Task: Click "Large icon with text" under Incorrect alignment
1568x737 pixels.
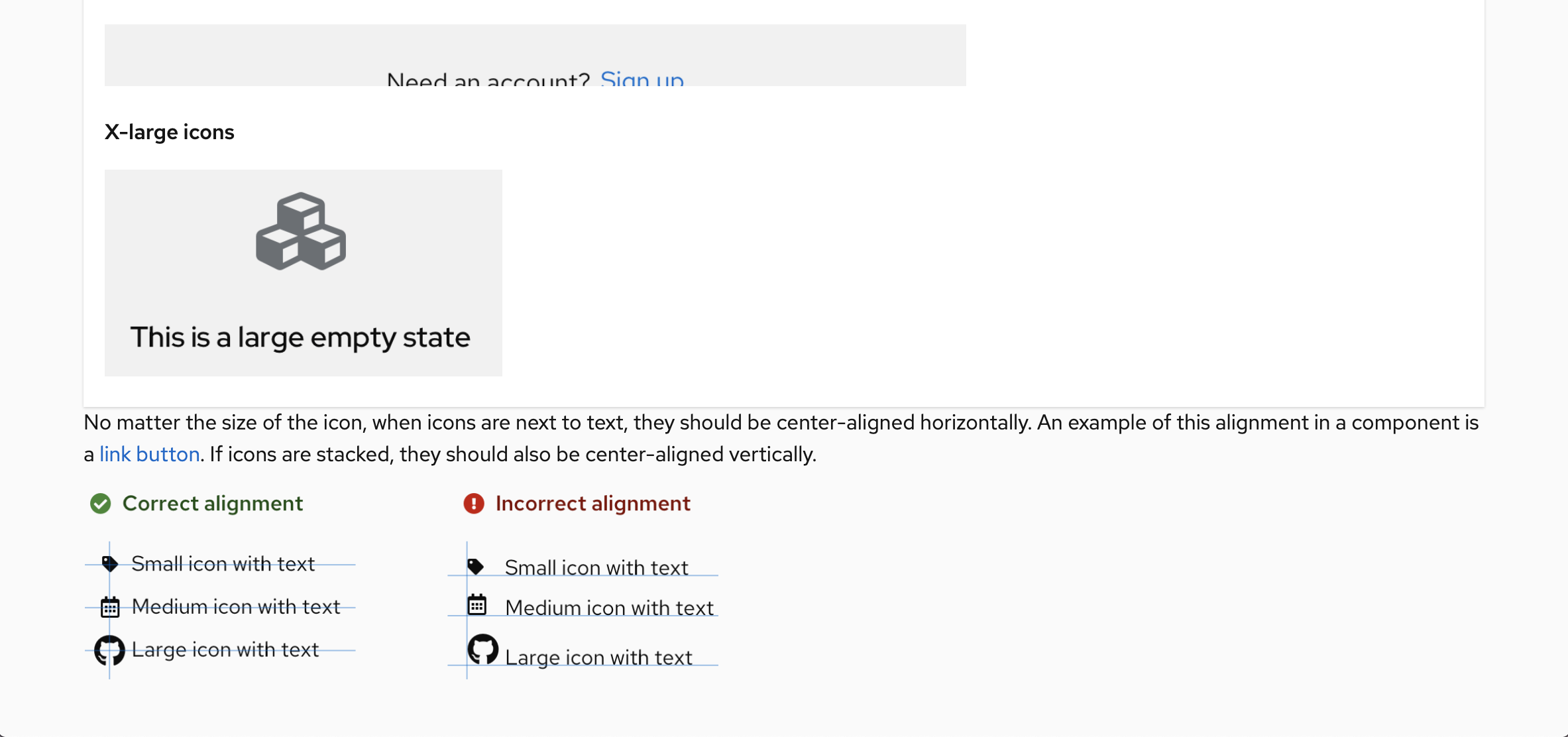Action: (x=598, y=657)
